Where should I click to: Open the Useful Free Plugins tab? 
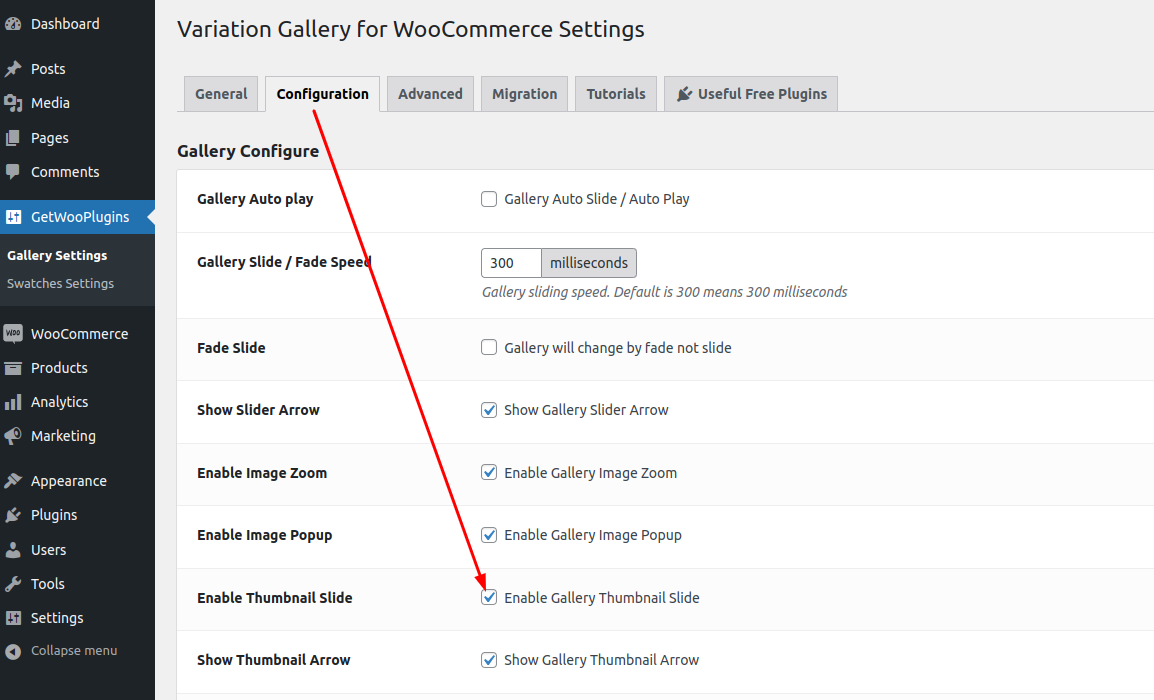tap(751, 93)
